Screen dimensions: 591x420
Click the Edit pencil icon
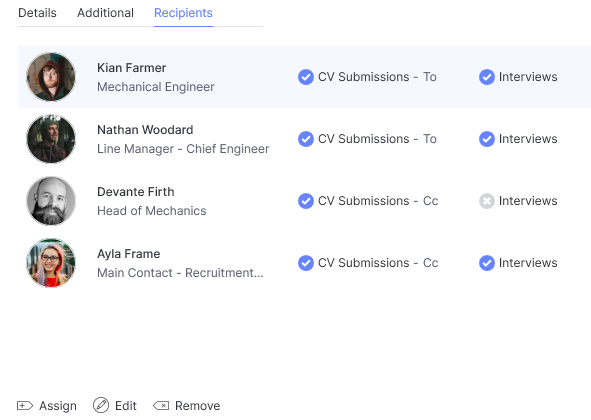[x=101, y=405]
